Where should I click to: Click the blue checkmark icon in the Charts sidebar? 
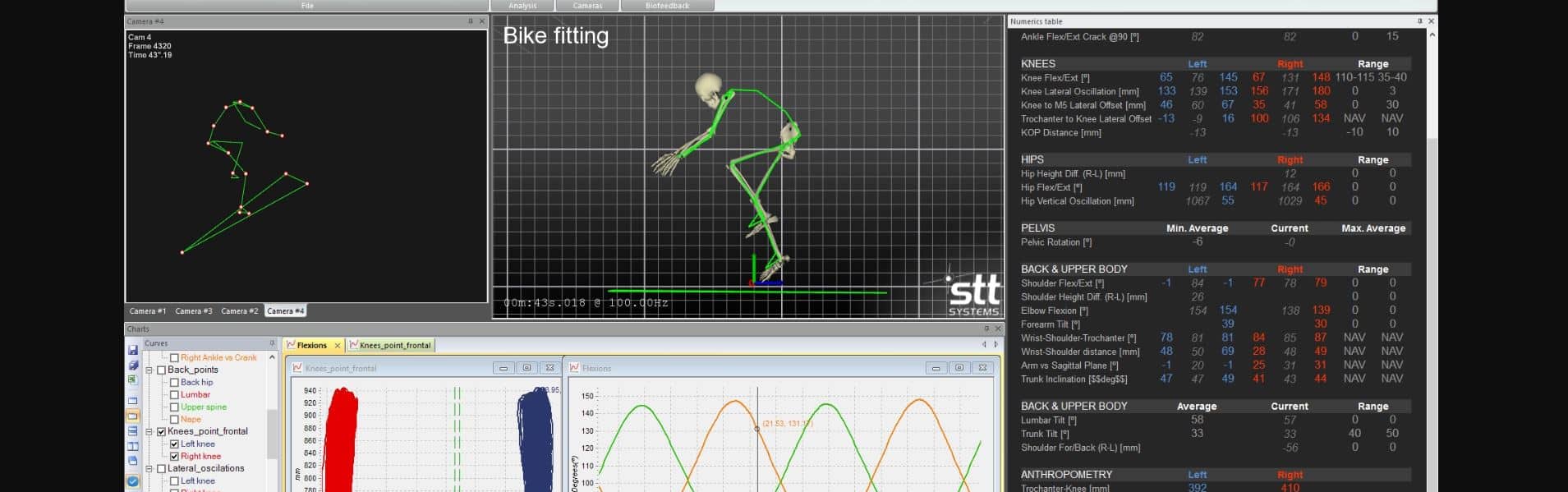[133, 481]
